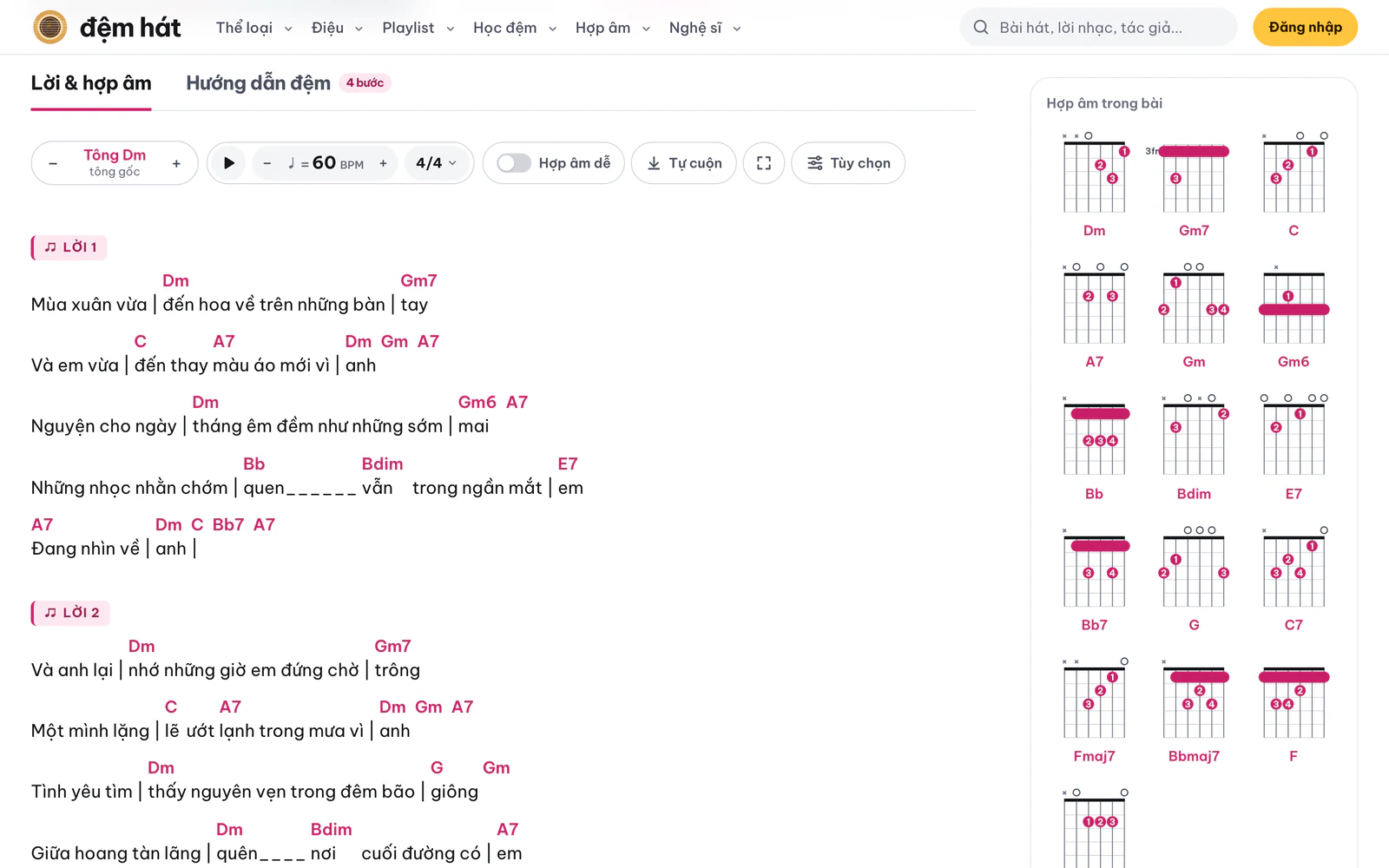Viewport: 1389px width, 868px height.
Task: Click the search magnifier icon
Action: (x=981, y=28)
